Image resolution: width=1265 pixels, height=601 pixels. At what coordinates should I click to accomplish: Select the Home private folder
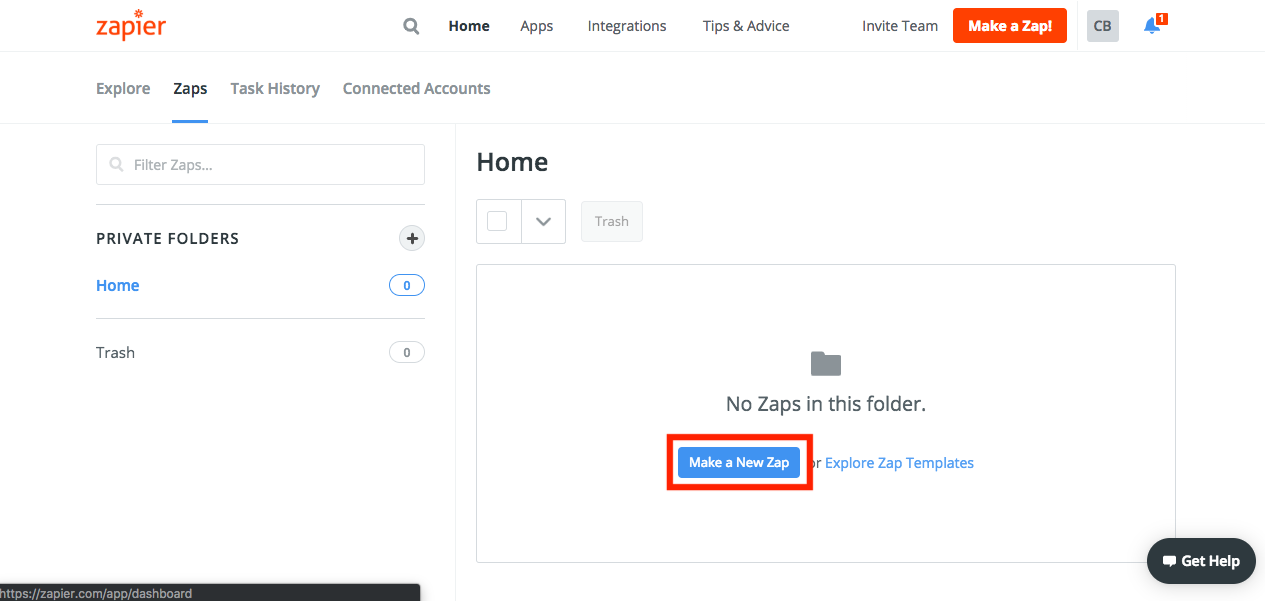pyautogui.click(x=118, y=286)
